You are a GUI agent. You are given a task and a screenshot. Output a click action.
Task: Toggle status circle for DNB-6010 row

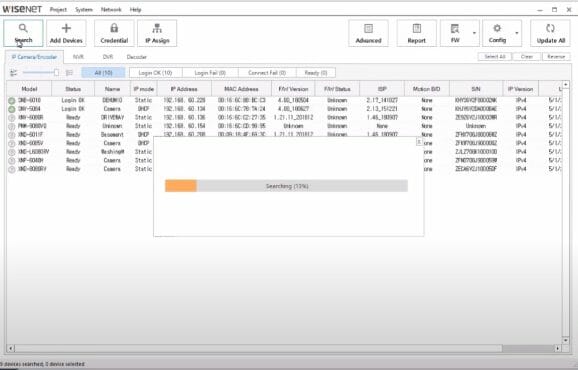click(x=12, y=101)
